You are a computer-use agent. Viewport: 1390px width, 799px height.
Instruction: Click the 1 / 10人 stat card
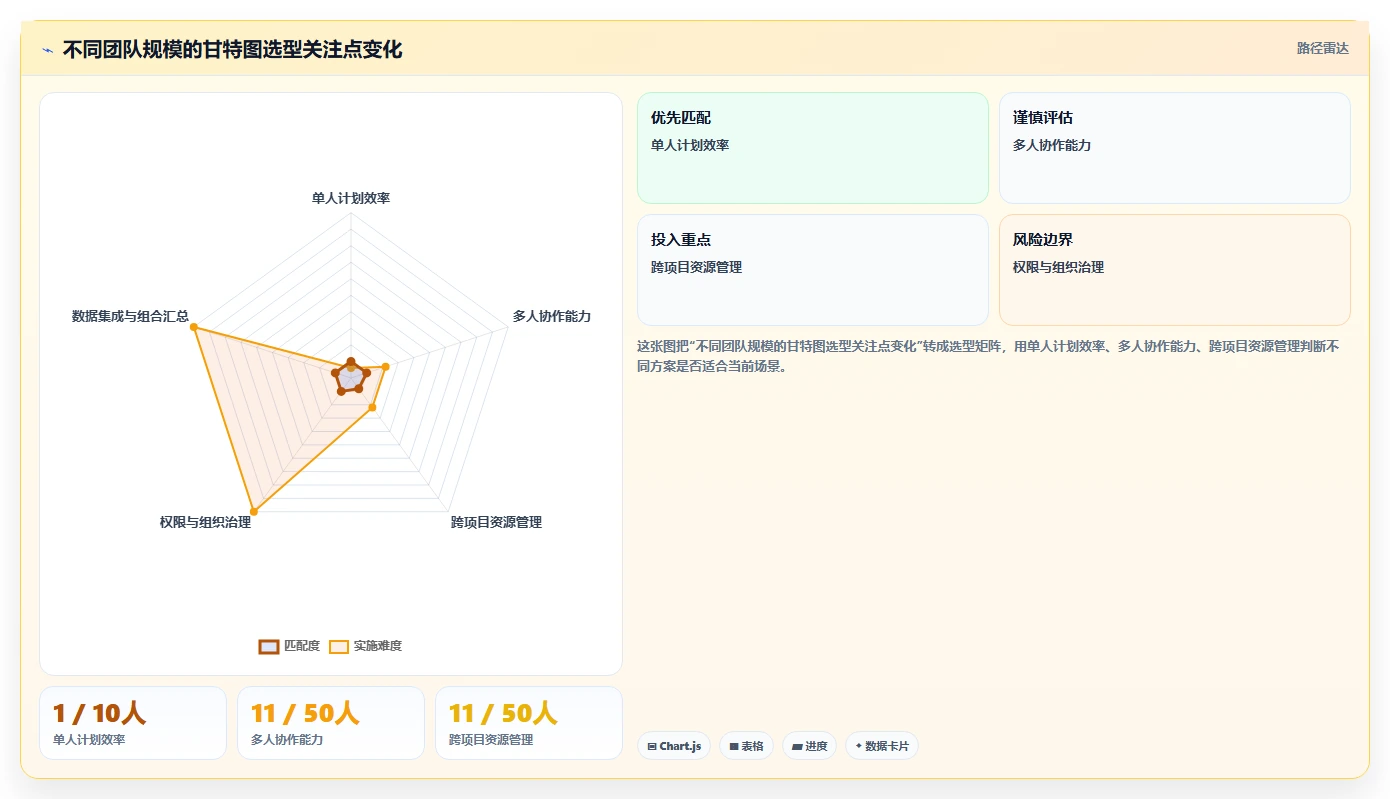(133, 723)
